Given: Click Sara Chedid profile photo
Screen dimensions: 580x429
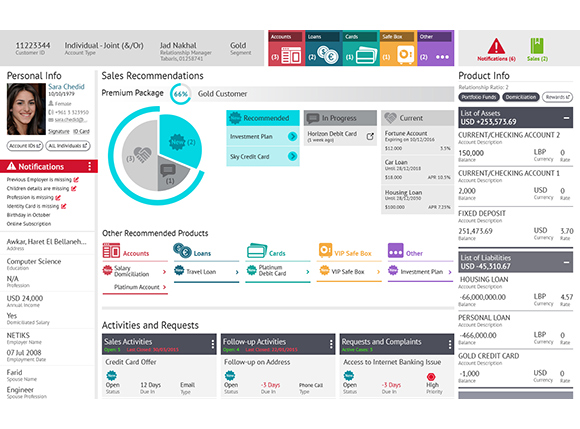Looking at the screenshot, I should tap(26, 109).
